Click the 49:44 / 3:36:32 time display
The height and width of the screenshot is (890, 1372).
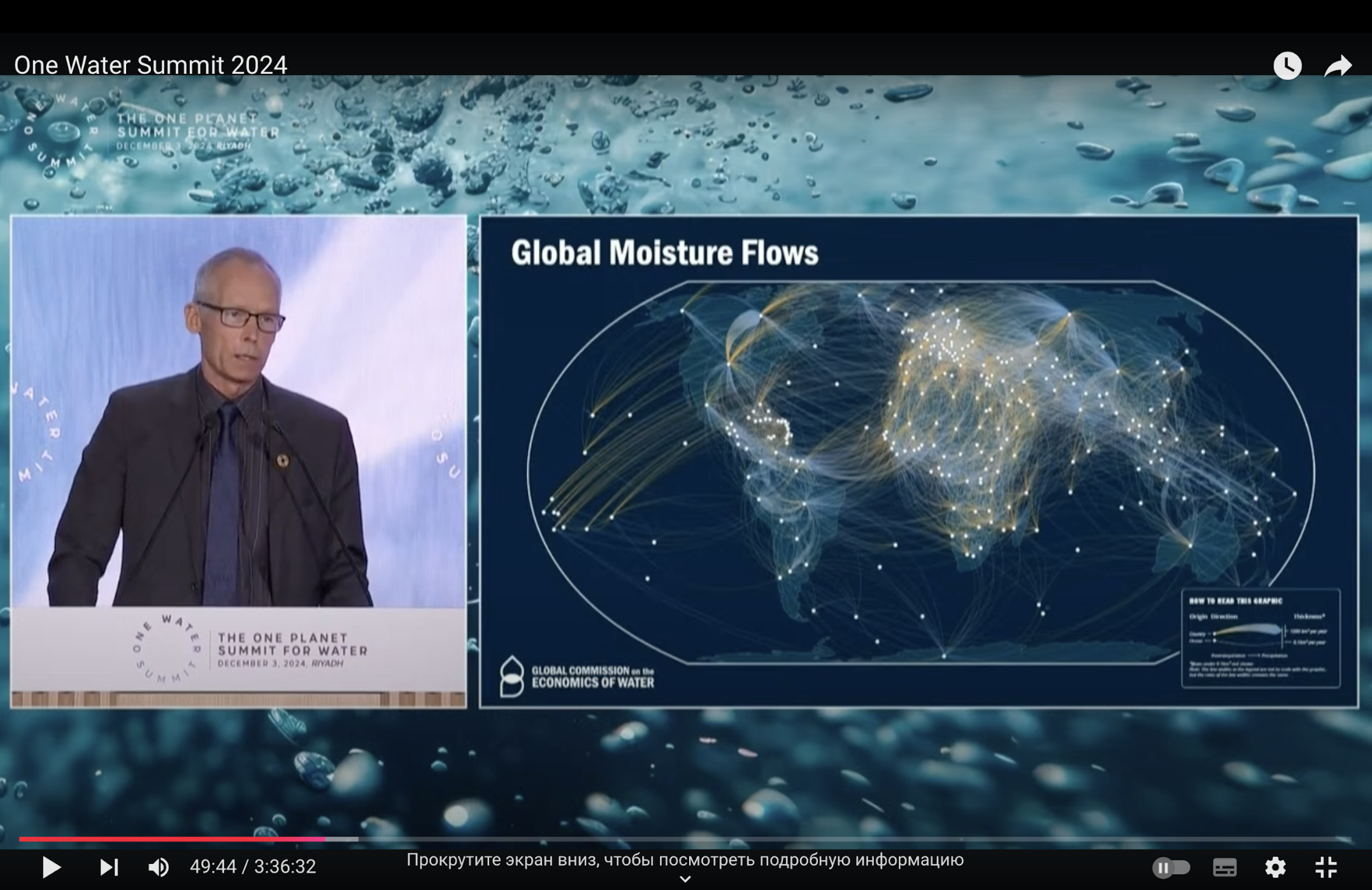253,866
